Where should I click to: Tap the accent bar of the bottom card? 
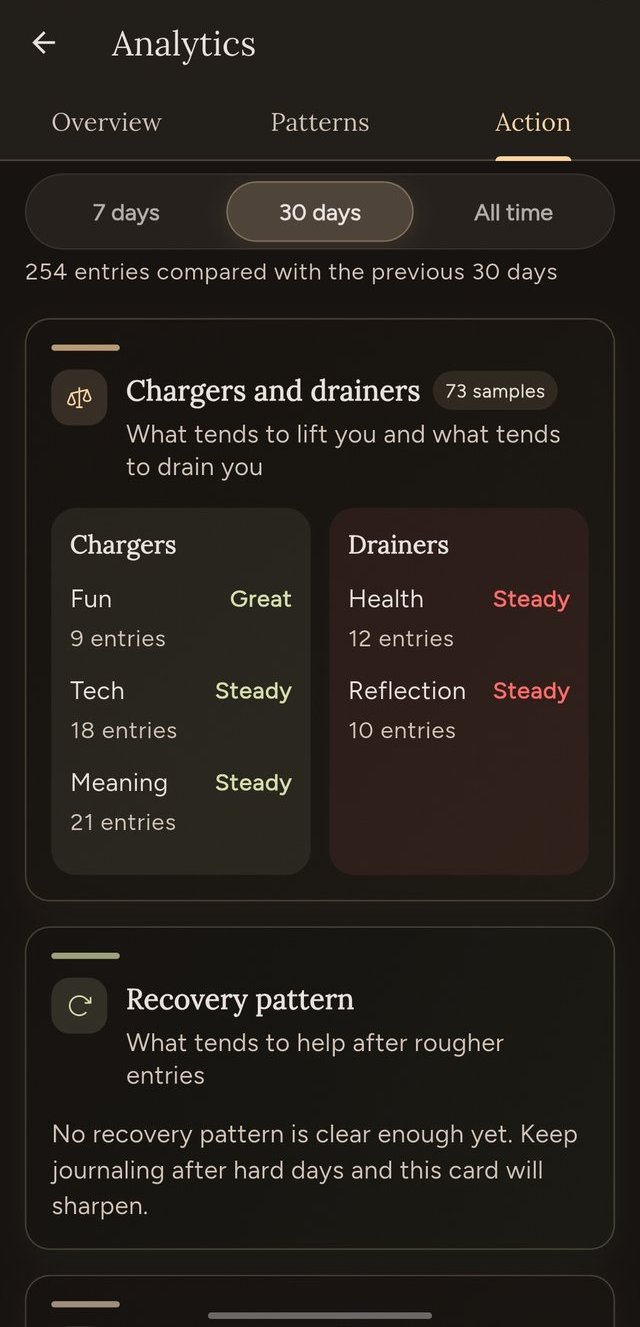tap(85, 1304)
